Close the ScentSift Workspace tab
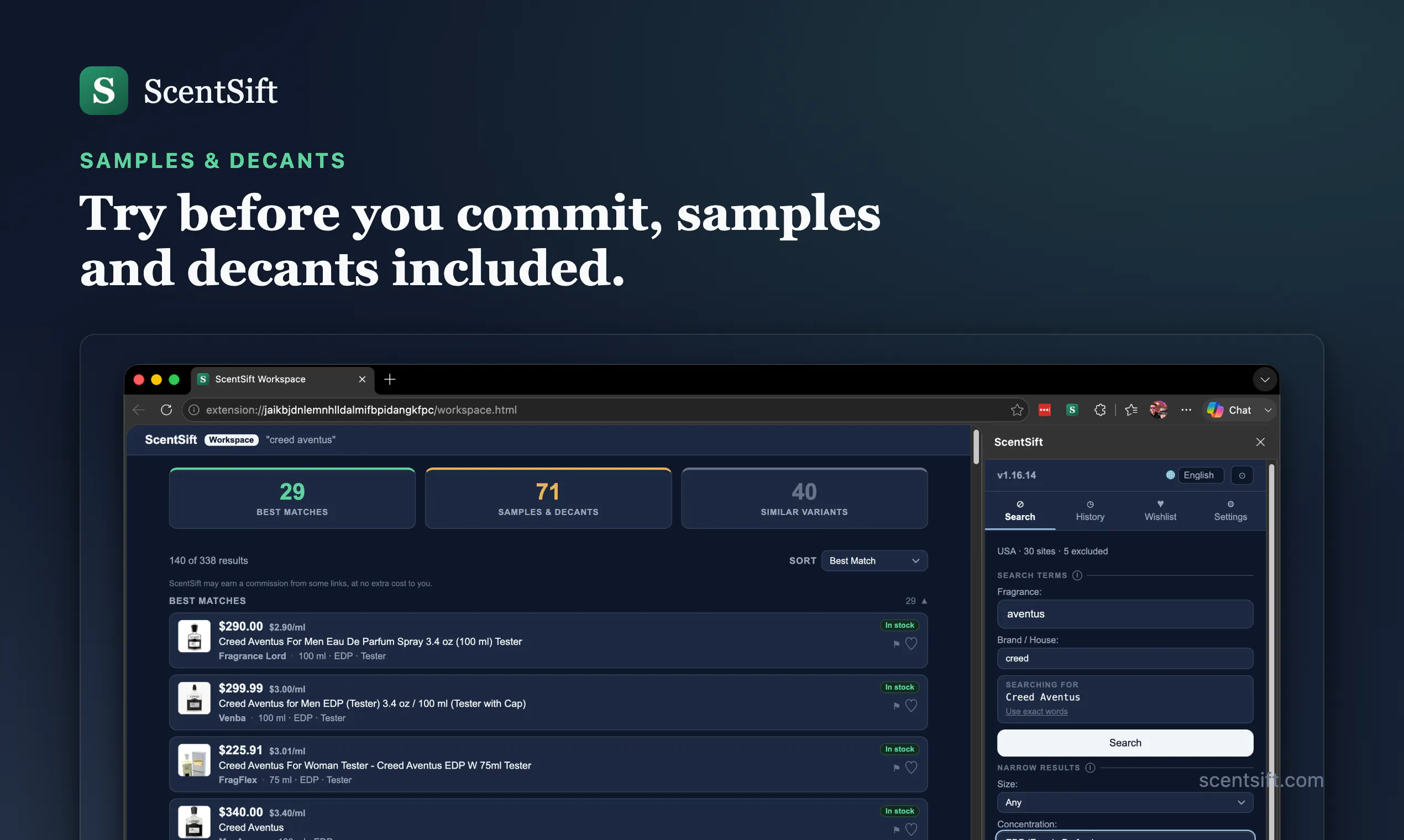Viewport: 1404px width, 840px height. click(x=362, y=379)
